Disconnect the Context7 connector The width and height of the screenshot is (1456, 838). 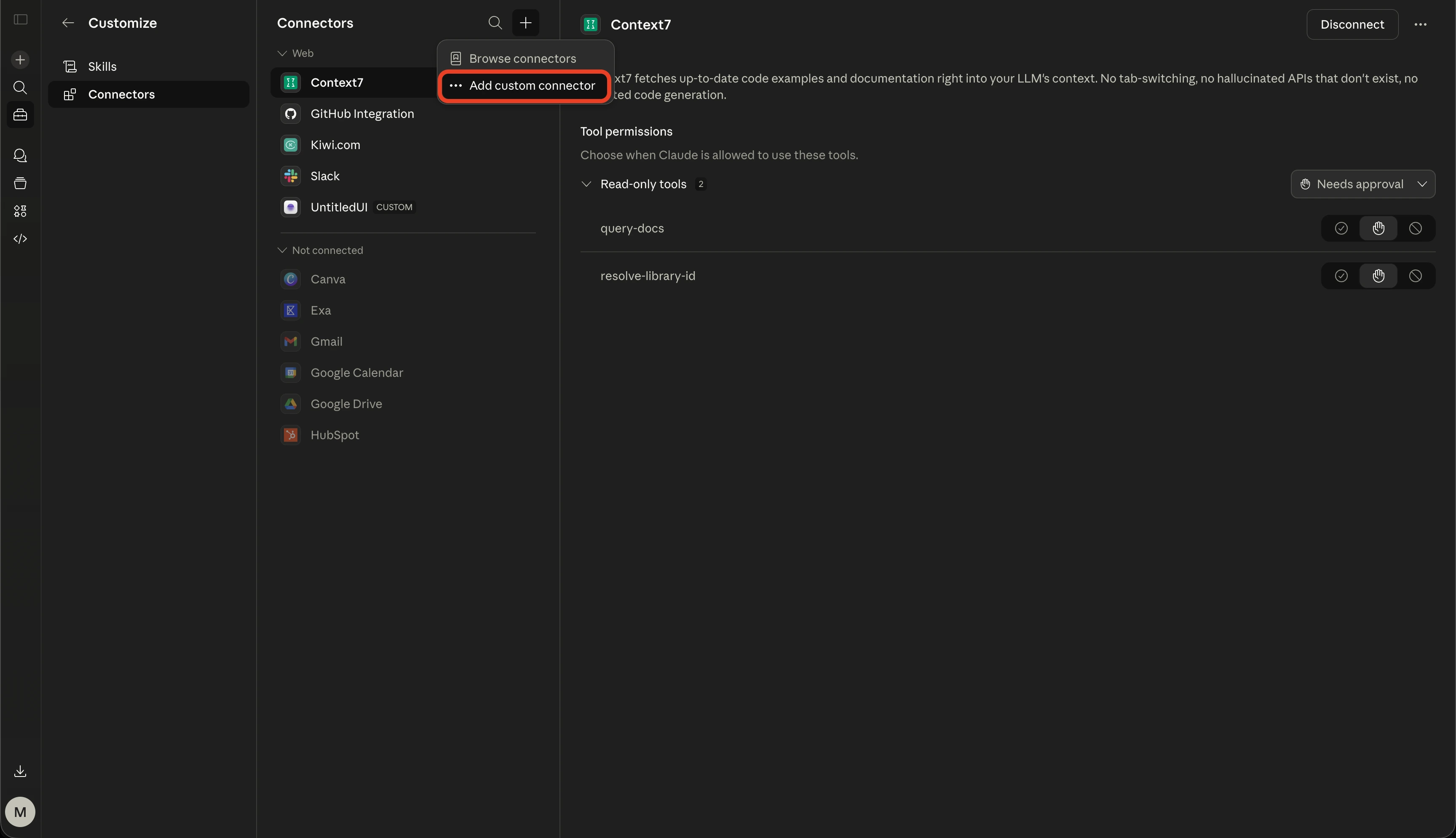(1352, 24)
